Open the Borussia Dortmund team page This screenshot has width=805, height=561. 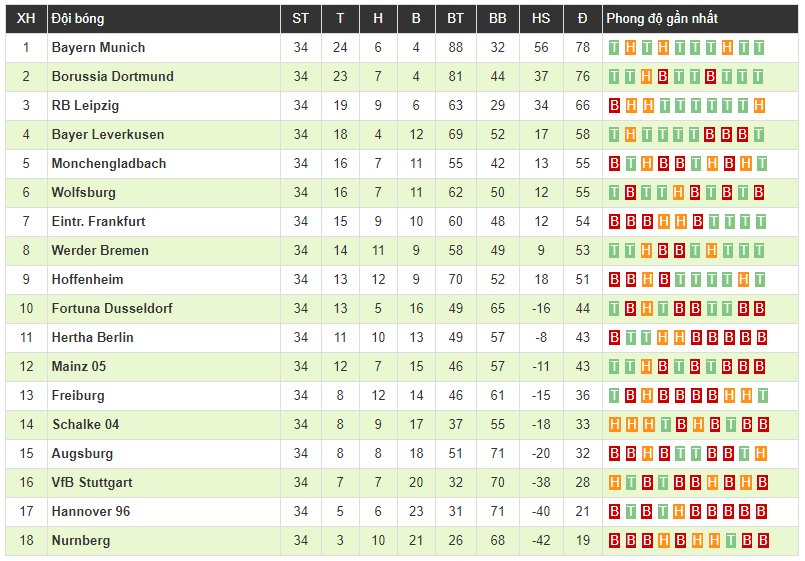pos(112,77)
